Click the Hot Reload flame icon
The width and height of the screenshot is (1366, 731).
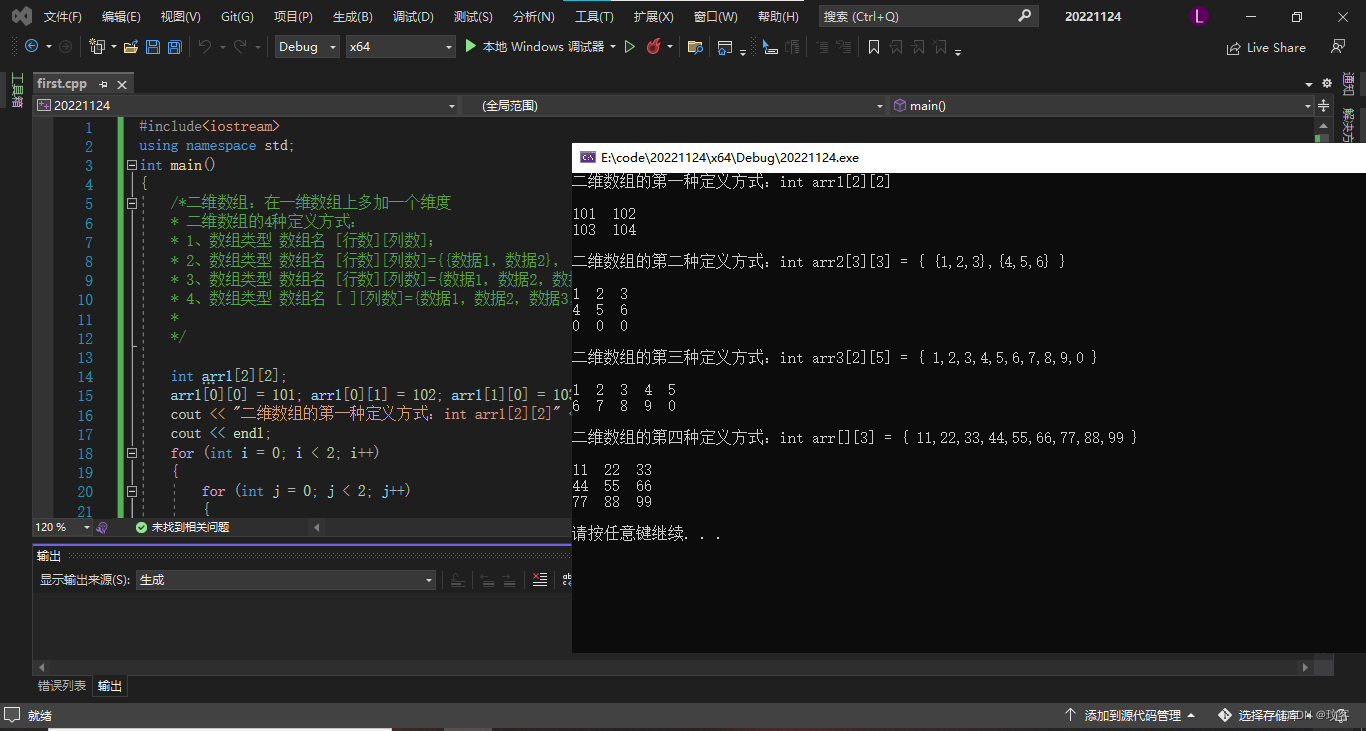[x=654, y=47]
